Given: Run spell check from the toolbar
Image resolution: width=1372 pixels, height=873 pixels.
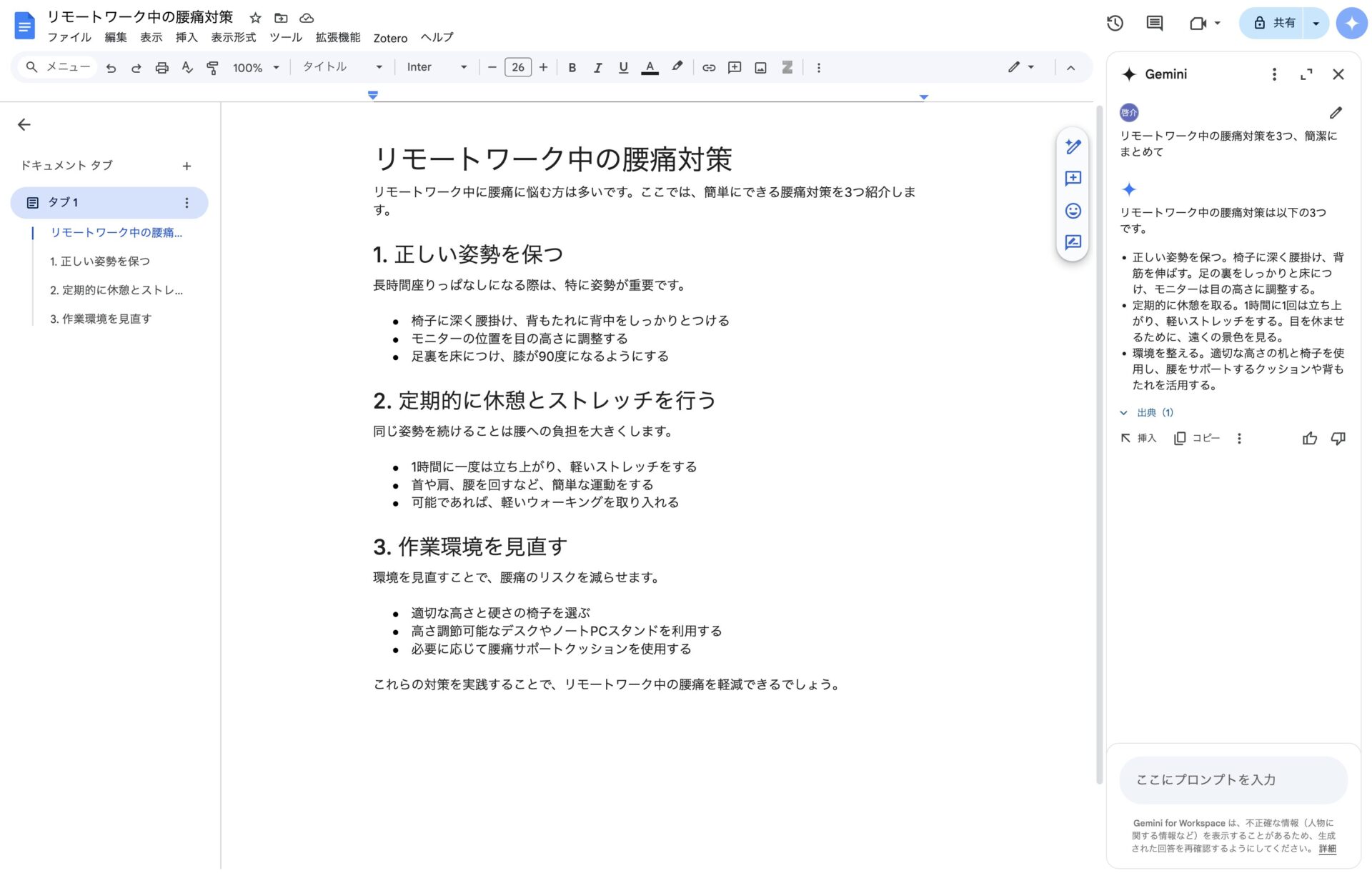Looking at the screenshot, I should click(187, 67).
